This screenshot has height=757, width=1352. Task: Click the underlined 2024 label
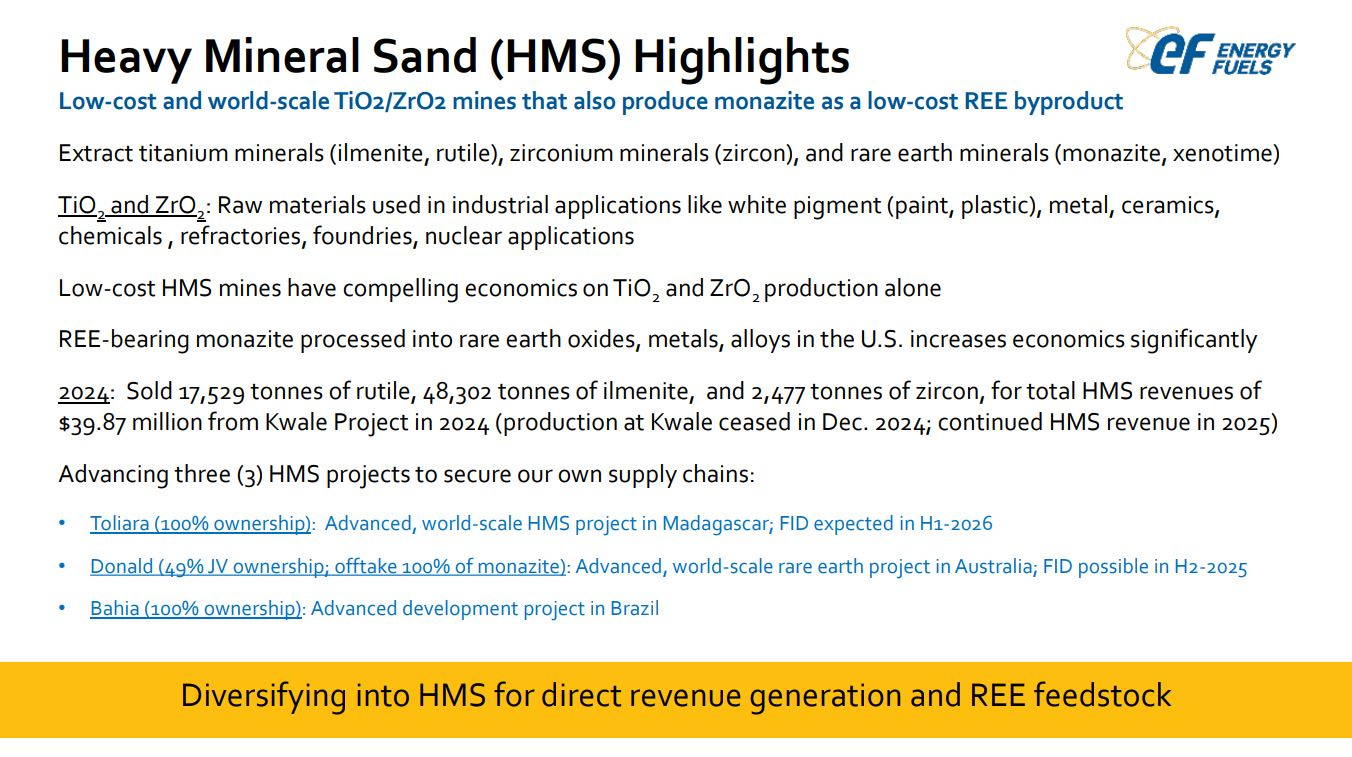(x=83, y=391)
